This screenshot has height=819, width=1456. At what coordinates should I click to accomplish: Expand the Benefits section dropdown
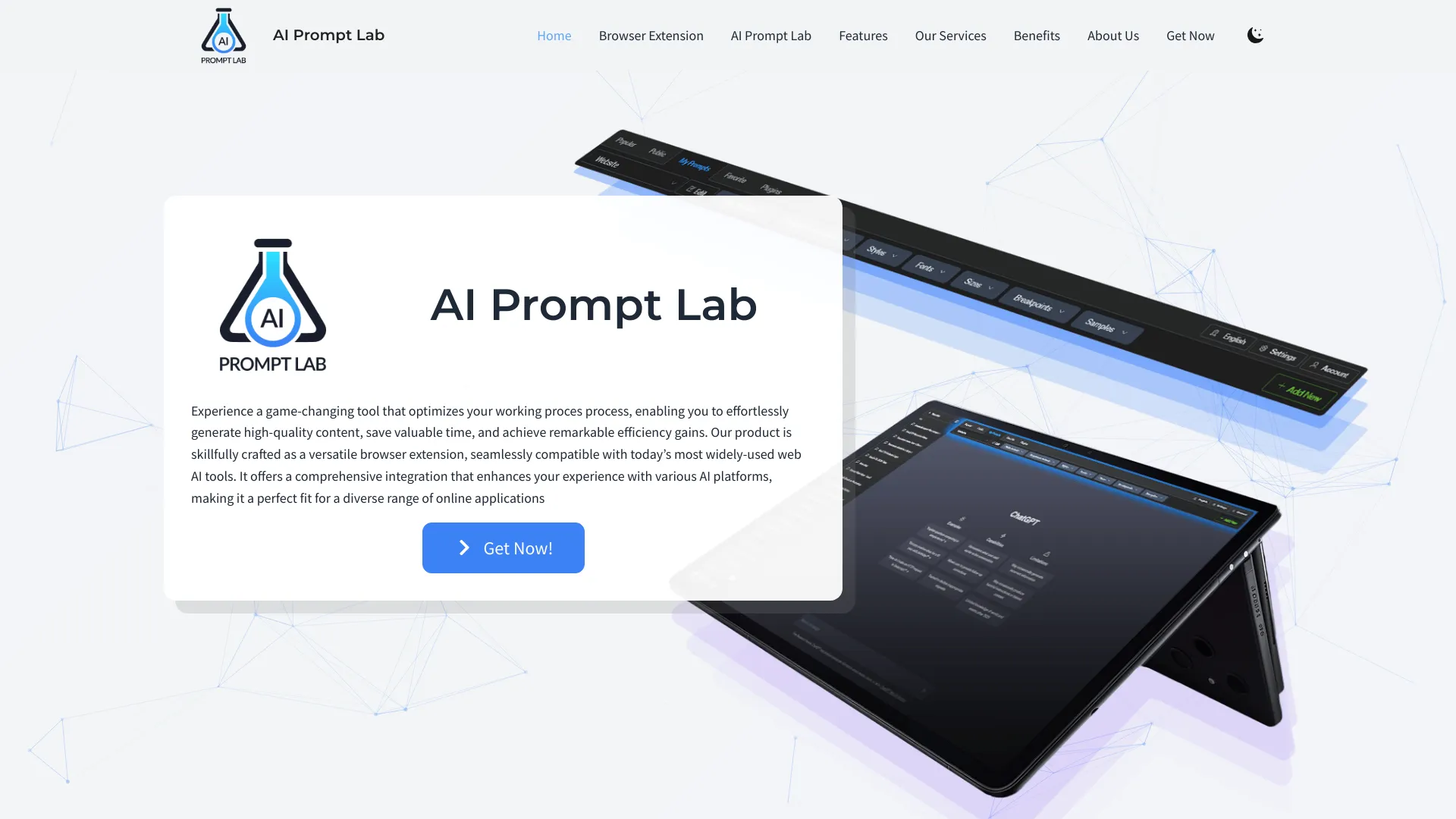click(x=1036, y=34)
